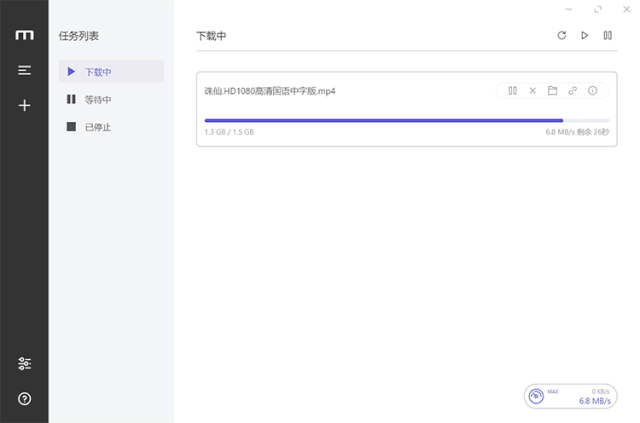Open the help question mark icon
Screen dimensions: 640x423
click(x=24, y=399)
